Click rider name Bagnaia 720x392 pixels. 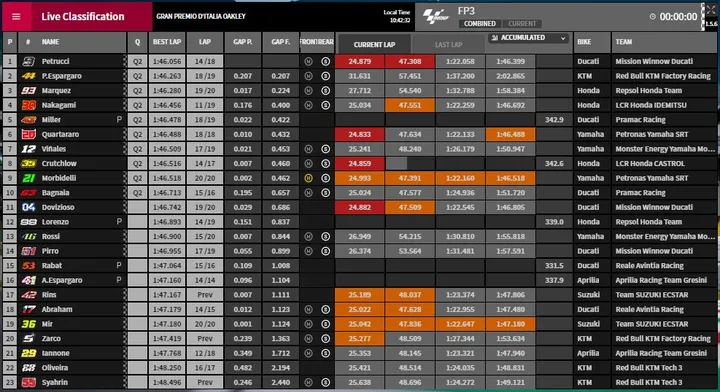56,193
